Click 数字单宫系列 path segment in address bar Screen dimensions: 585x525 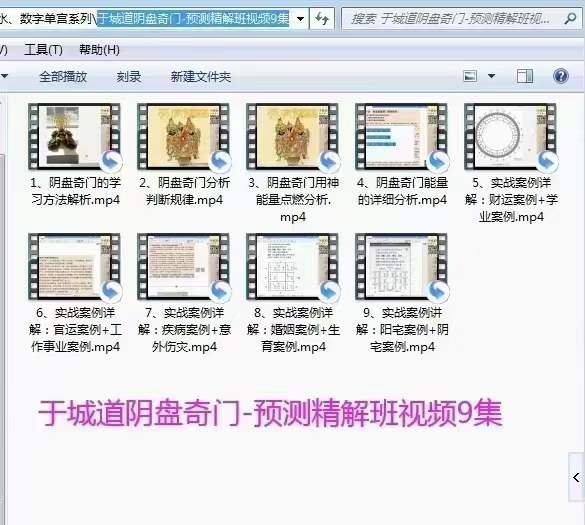[56, 18]
